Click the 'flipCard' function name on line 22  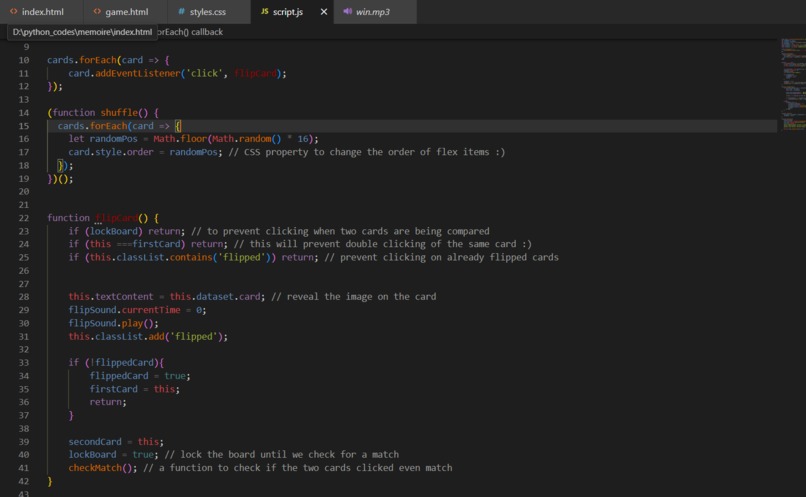pos(117,218)
